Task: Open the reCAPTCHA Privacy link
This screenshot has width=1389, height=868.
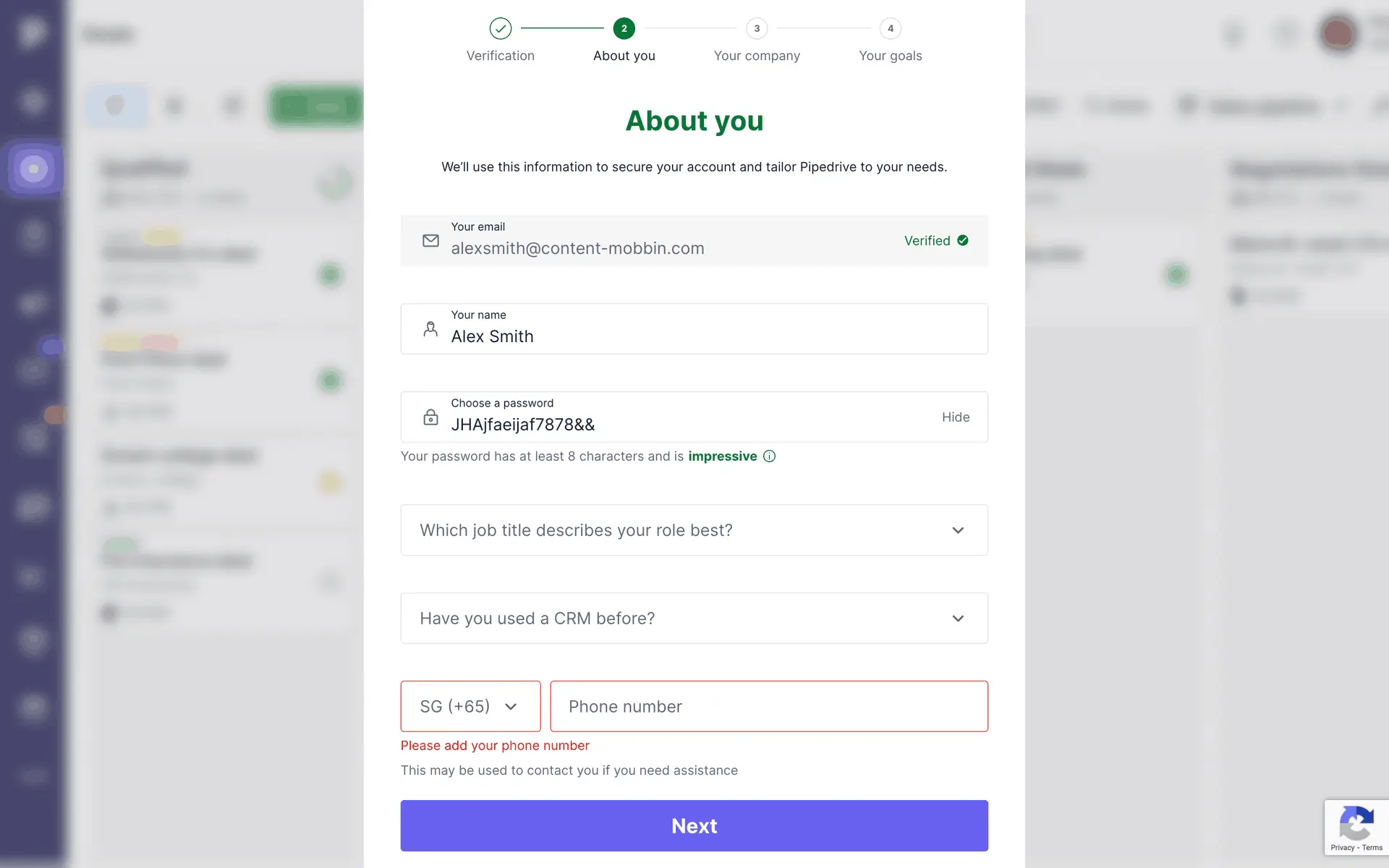Action: (x=1342, y=848)
